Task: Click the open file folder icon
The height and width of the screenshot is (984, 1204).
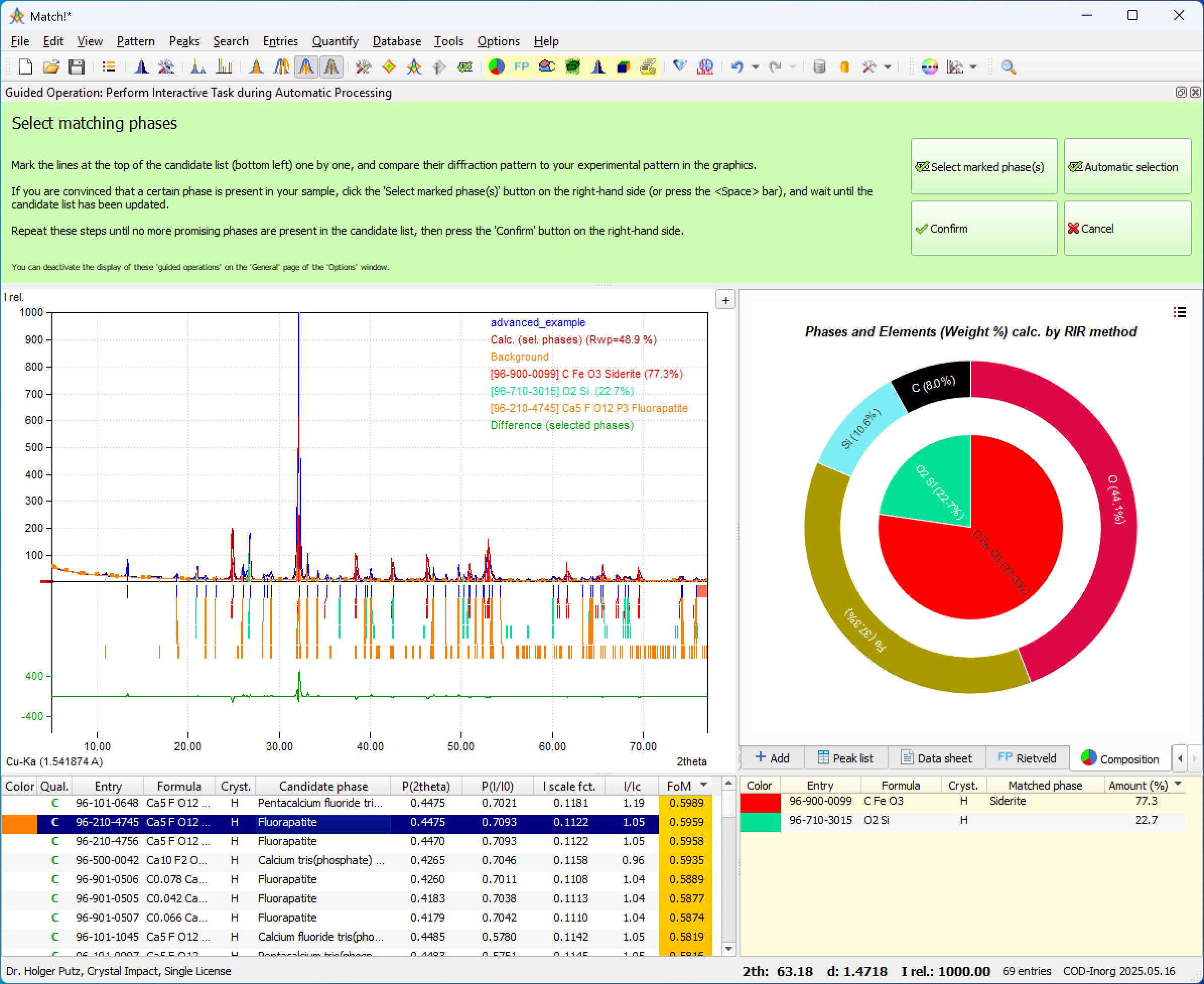Action: point(51,67)
